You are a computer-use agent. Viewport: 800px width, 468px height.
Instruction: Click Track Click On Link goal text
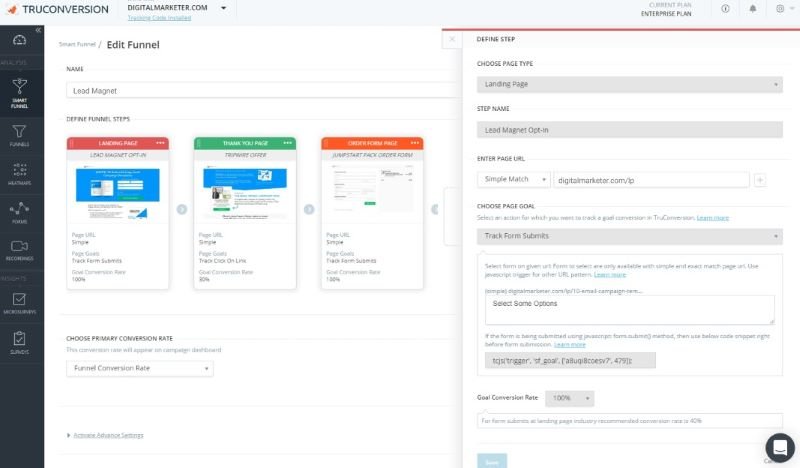[x=222, y=261]
